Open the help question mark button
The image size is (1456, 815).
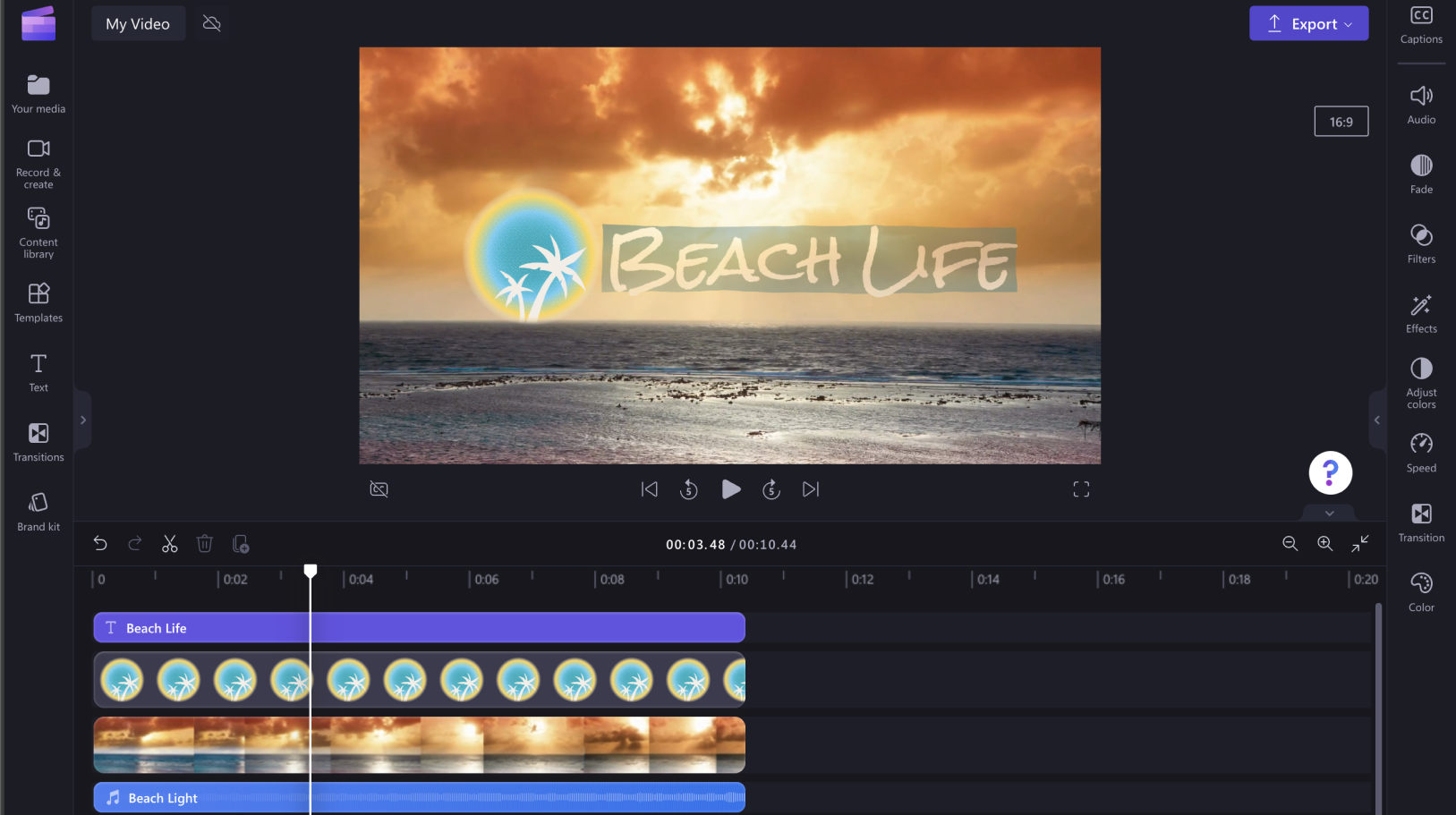pos(1330,472)
